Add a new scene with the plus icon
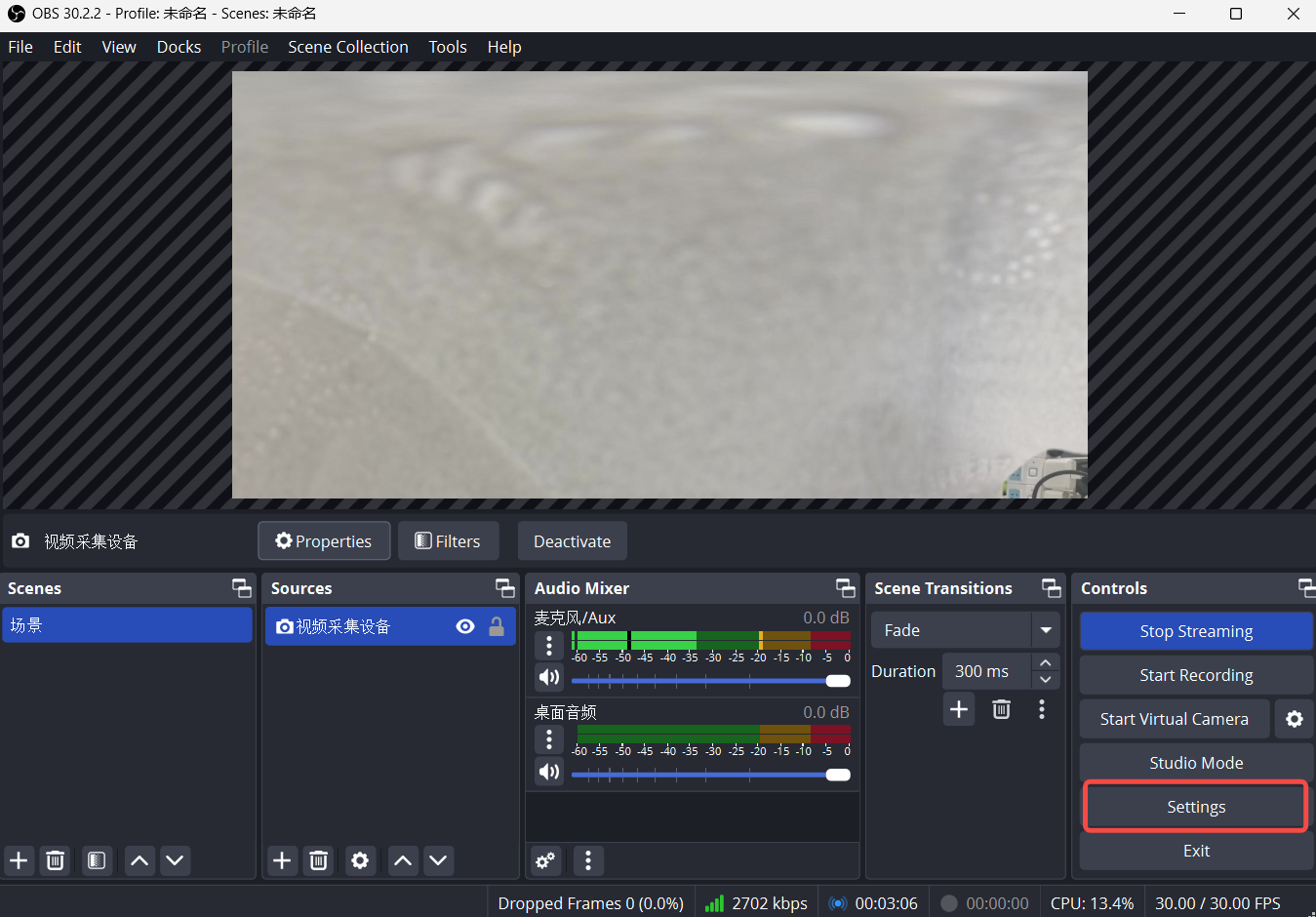The height and width of the screenshot is (917, 1316). pyautogui.click(x=19, y=860)
